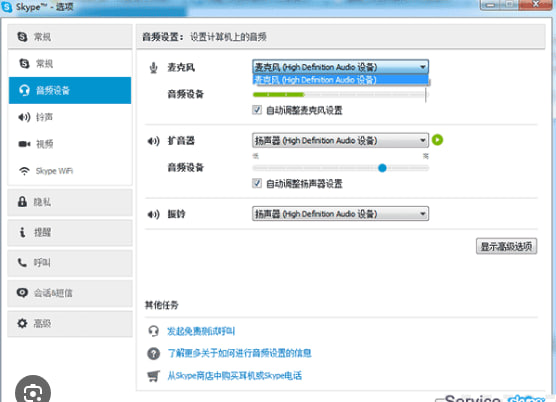This screenshot has width=556, height=402.
Task: Choose 麦克风 (High Definition Audio 设备) list option
Action: [x=340, y=80]
